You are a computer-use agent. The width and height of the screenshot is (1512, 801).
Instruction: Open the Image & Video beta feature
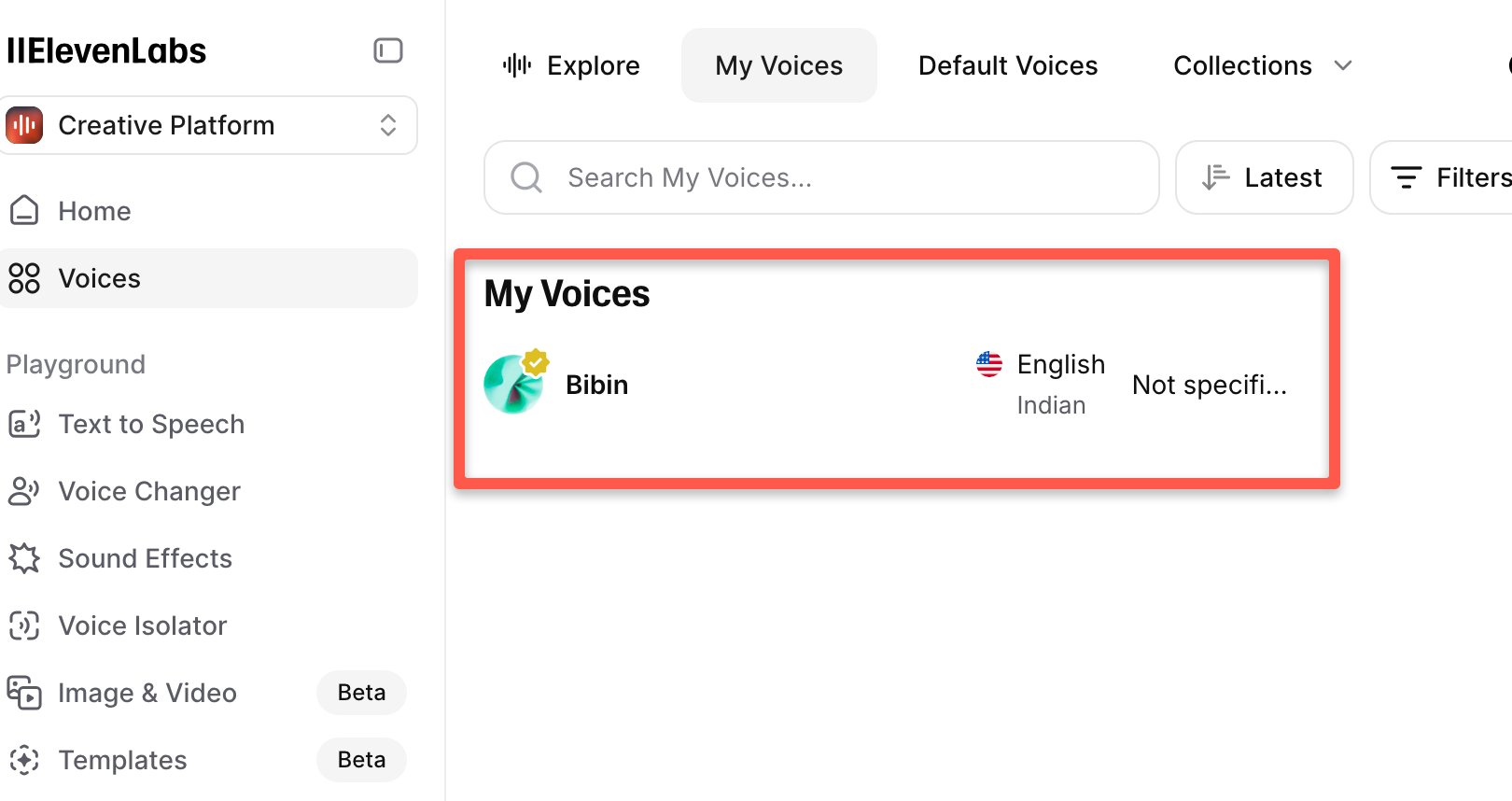point(147,693)
